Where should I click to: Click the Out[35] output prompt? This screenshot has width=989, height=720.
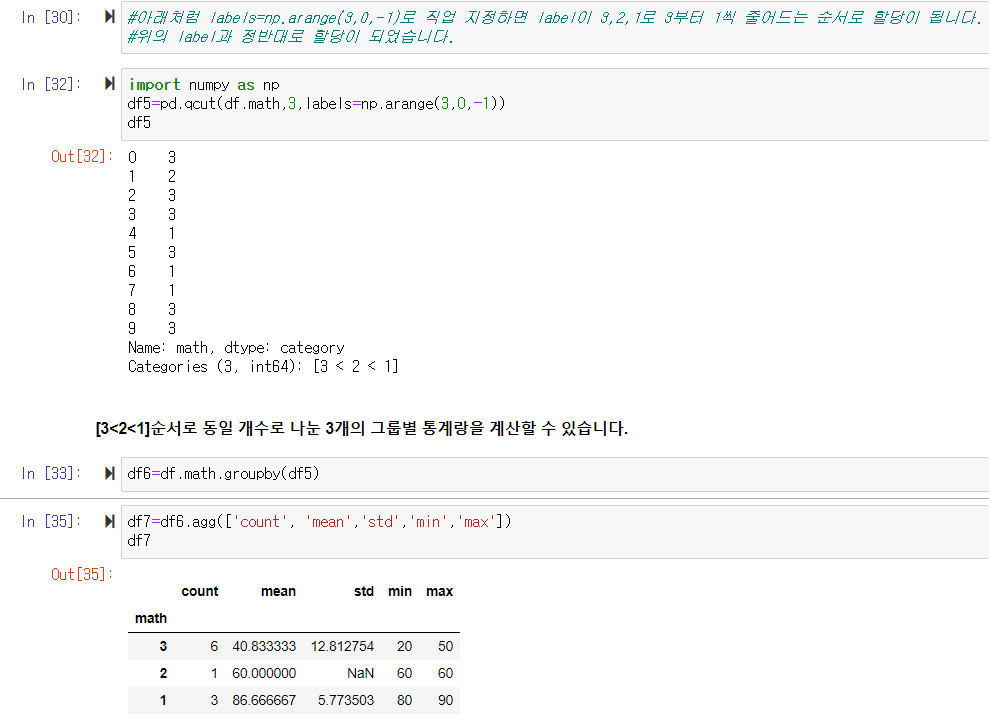click(x=82, y=574)
